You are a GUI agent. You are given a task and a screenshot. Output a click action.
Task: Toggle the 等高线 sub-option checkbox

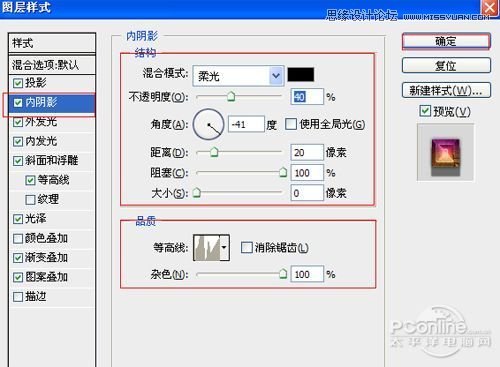[x=30, y=180]
